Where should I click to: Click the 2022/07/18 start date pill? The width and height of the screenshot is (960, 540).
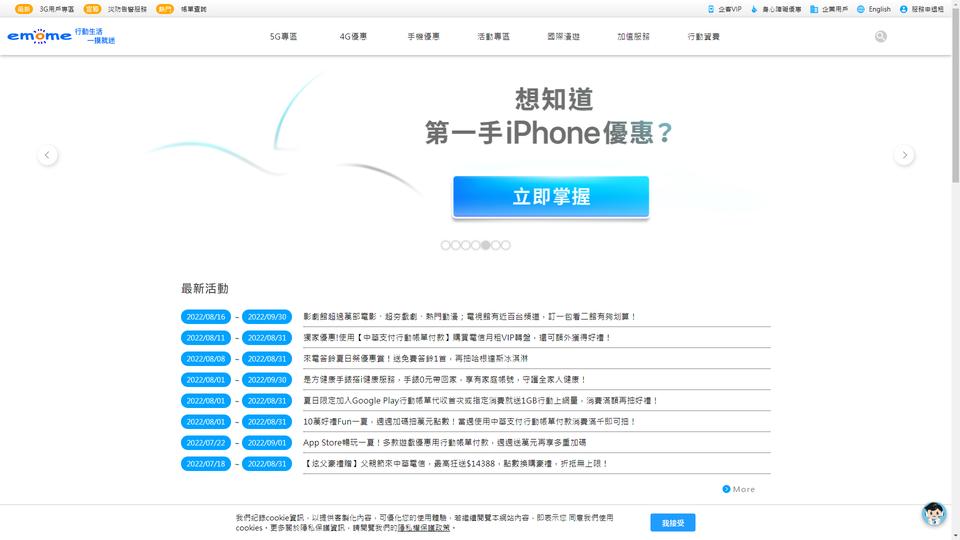pyautogui.click(x=206, y=463)
